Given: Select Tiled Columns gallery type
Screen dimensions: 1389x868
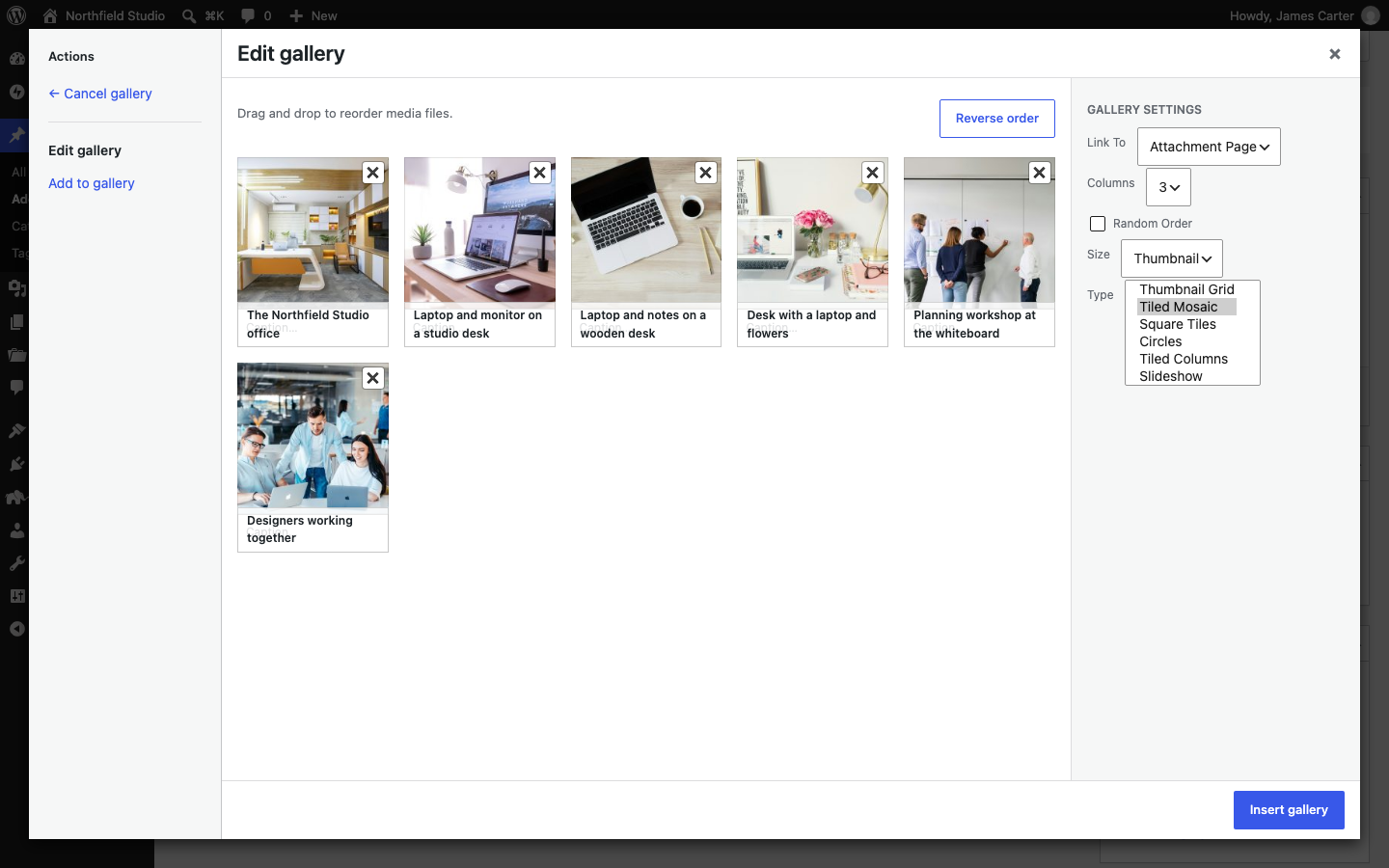Looking at the screenshot, I should [1186, 359].
